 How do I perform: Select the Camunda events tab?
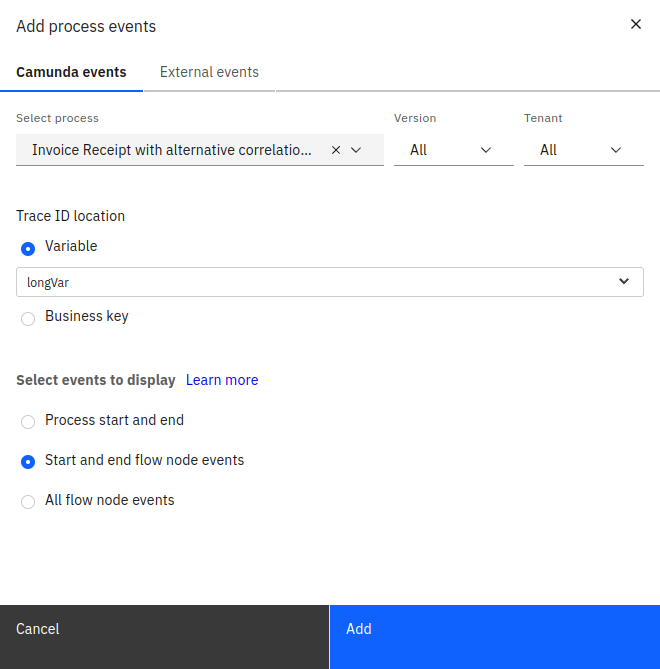tap(71, 72)
